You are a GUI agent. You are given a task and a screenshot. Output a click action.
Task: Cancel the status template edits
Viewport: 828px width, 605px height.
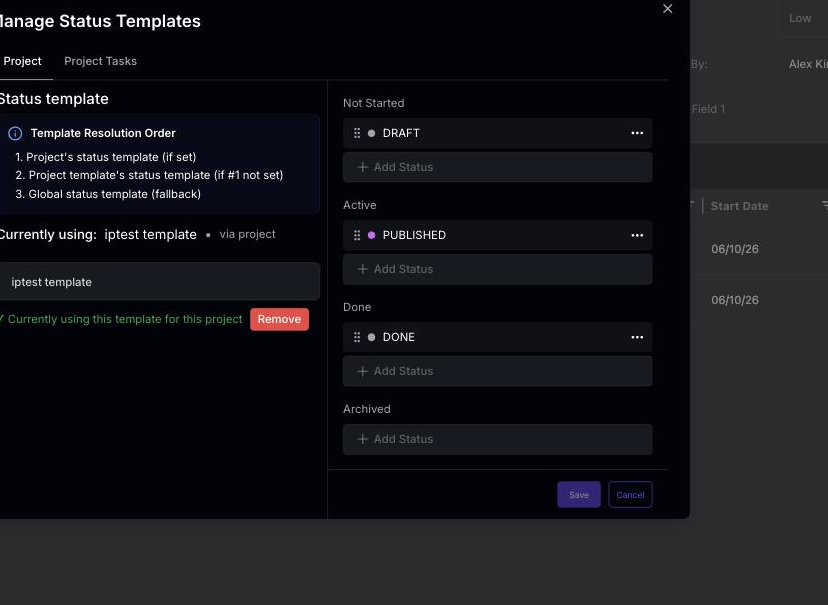pos(630,495)
